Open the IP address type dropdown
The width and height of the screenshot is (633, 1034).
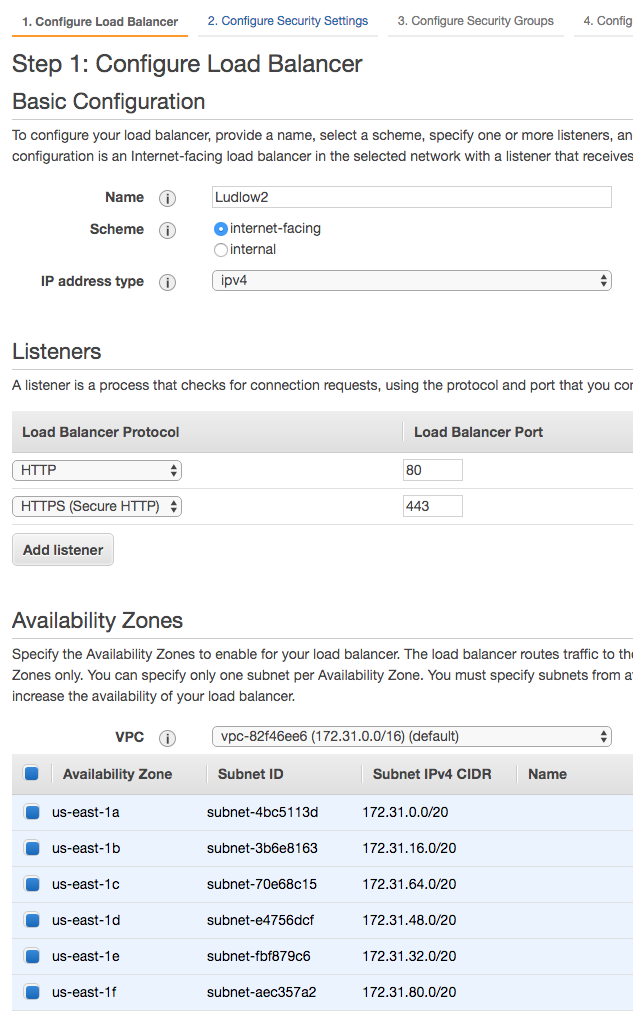(x=411, y=281)
